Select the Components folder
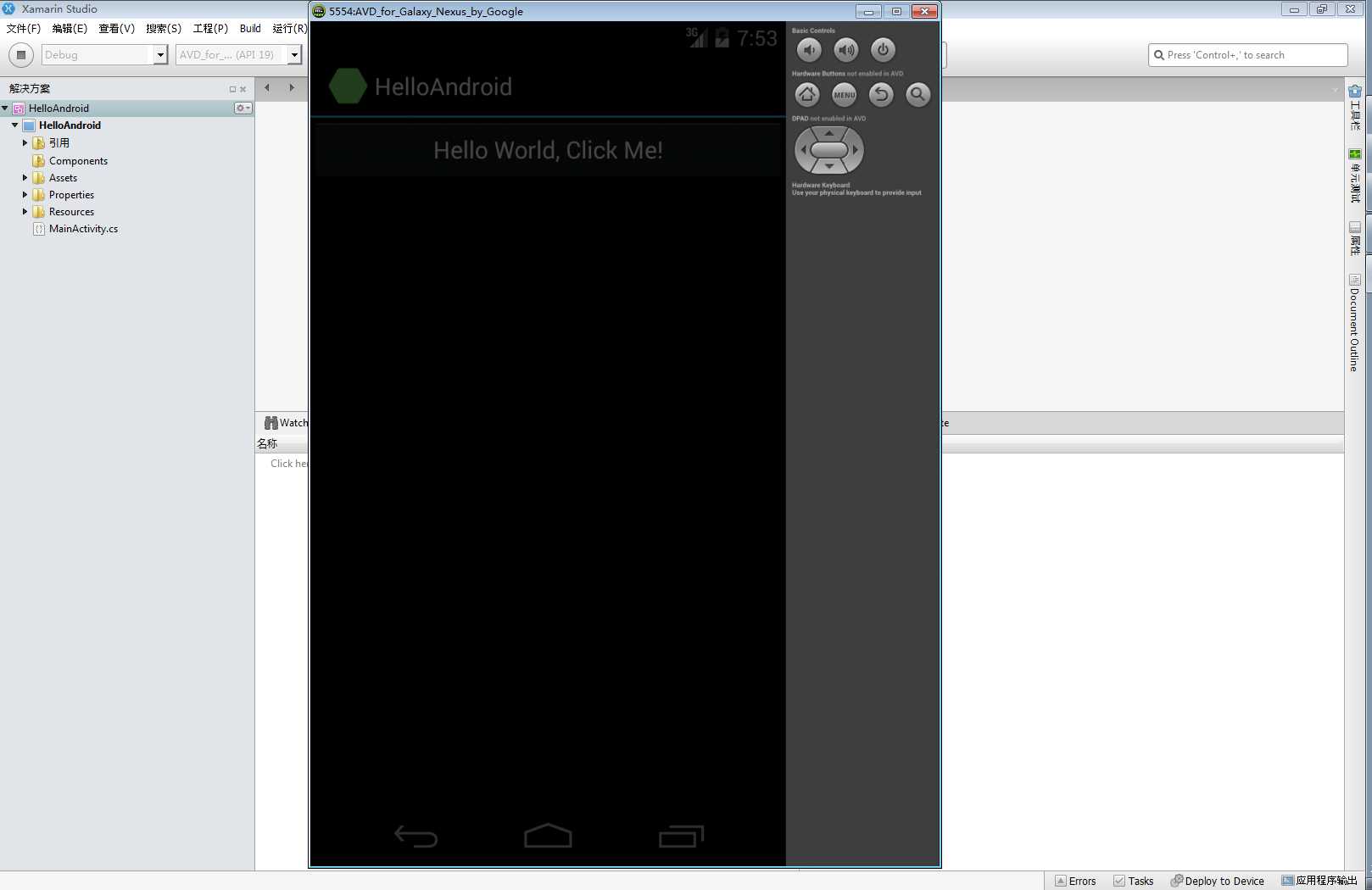 coord(78,161)
